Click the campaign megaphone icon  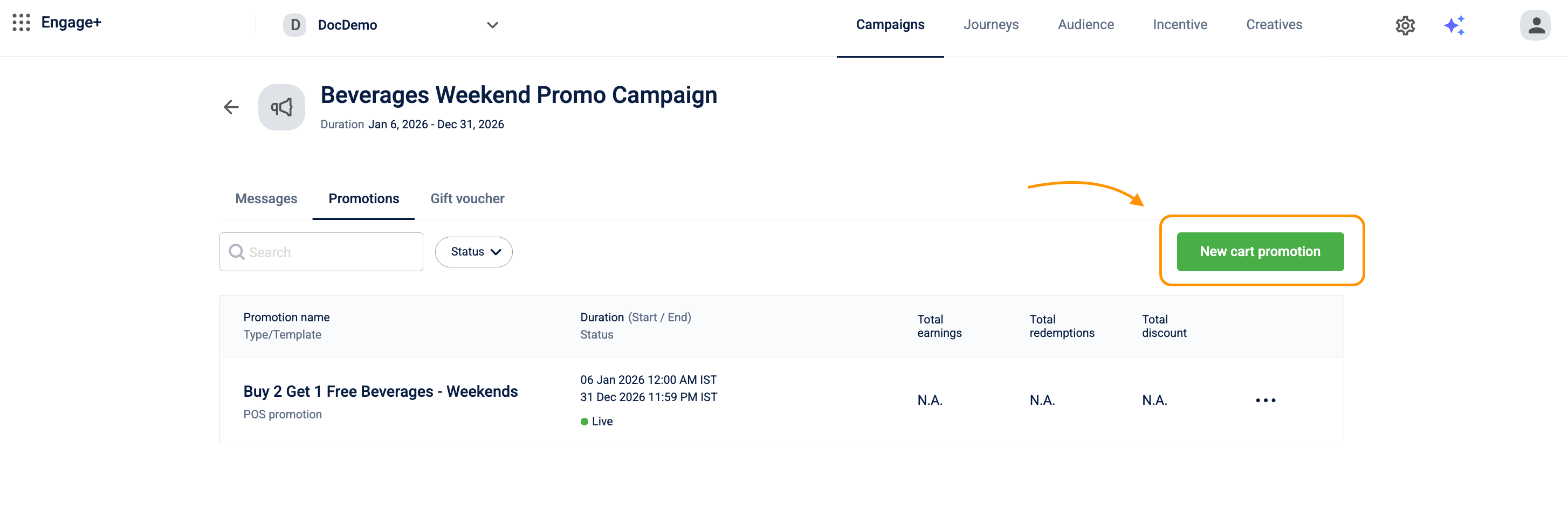click(x=281, y=108)
